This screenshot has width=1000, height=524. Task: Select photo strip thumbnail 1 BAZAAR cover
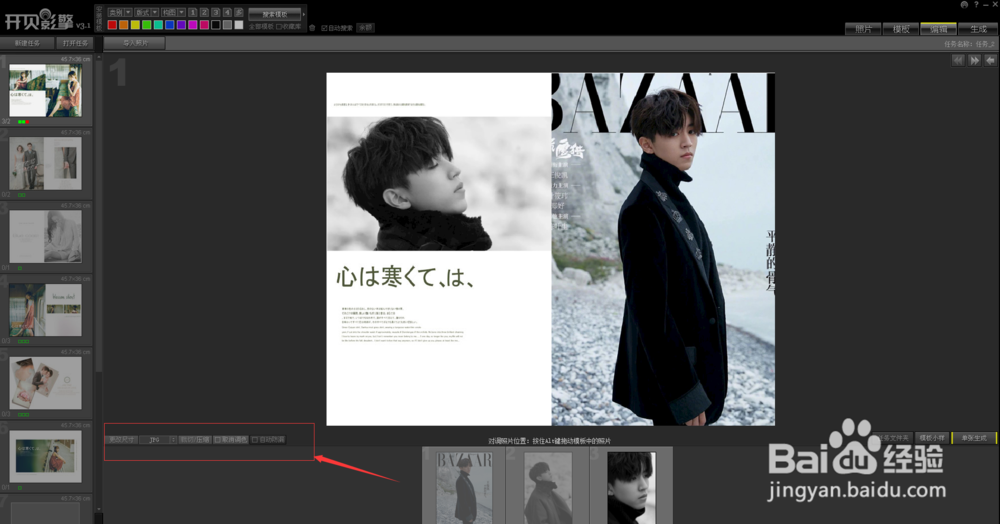[x=464, y=488]
